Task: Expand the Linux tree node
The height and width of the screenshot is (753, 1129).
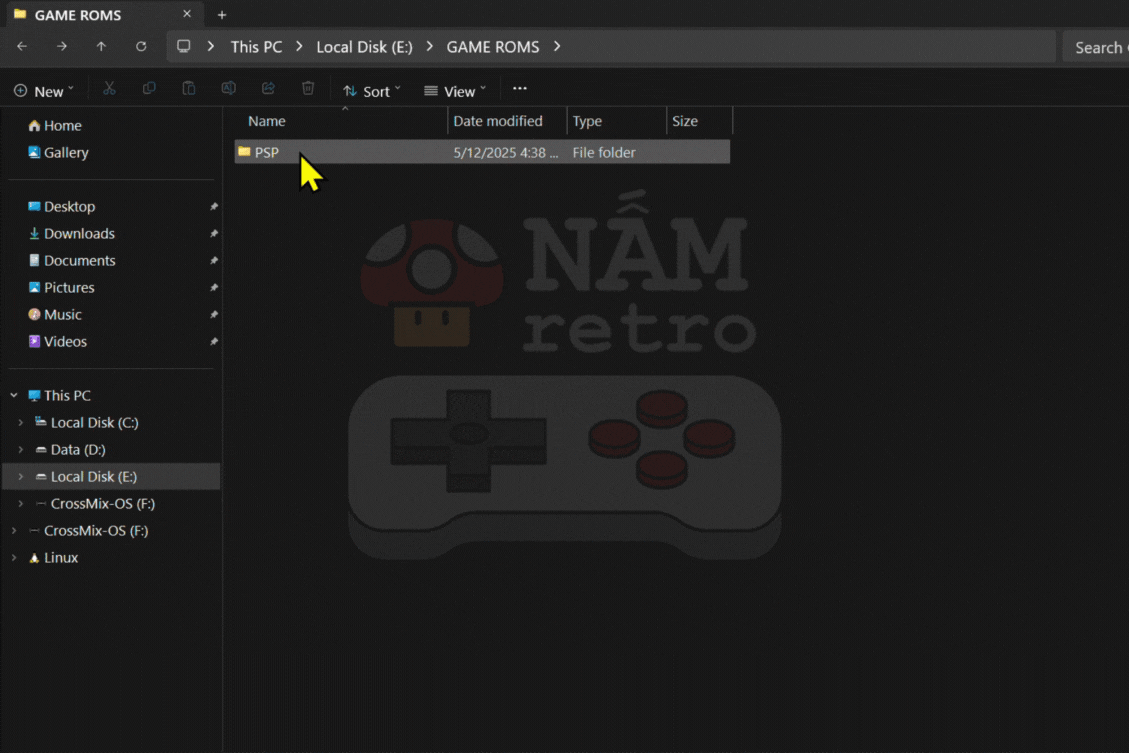Action: pos(14,558)
